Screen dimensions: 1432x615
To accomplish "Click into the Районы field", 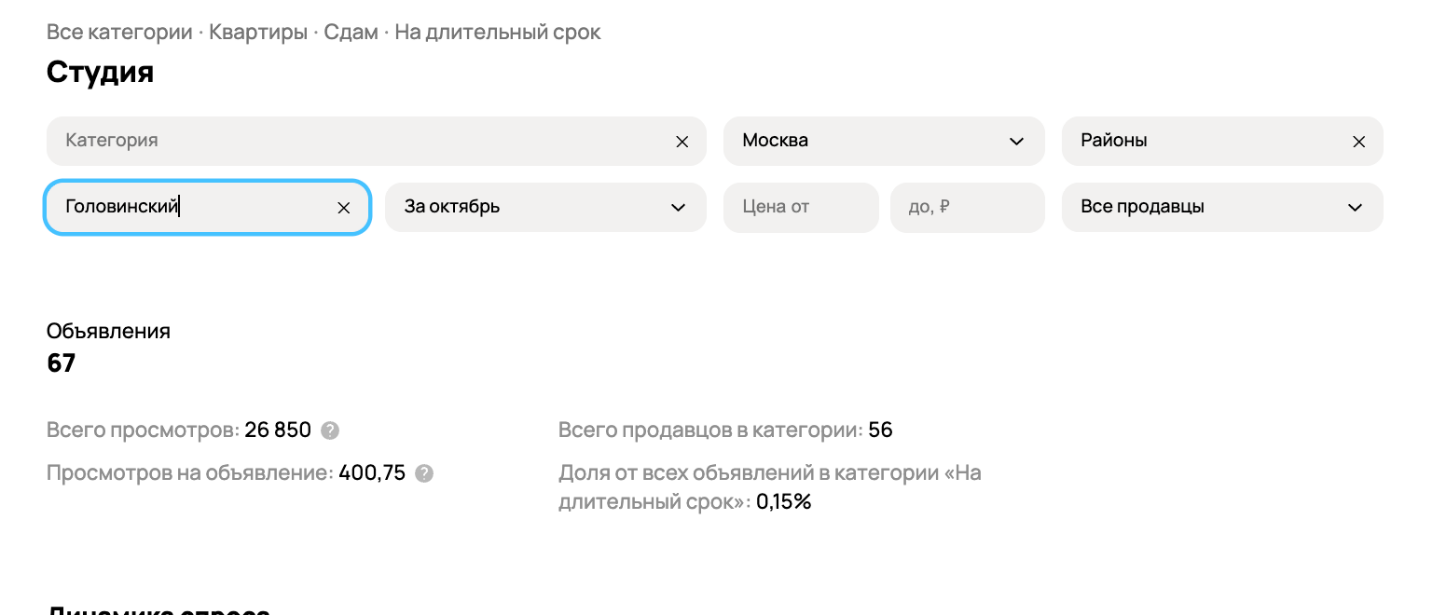I will [x=1200, y=141].
